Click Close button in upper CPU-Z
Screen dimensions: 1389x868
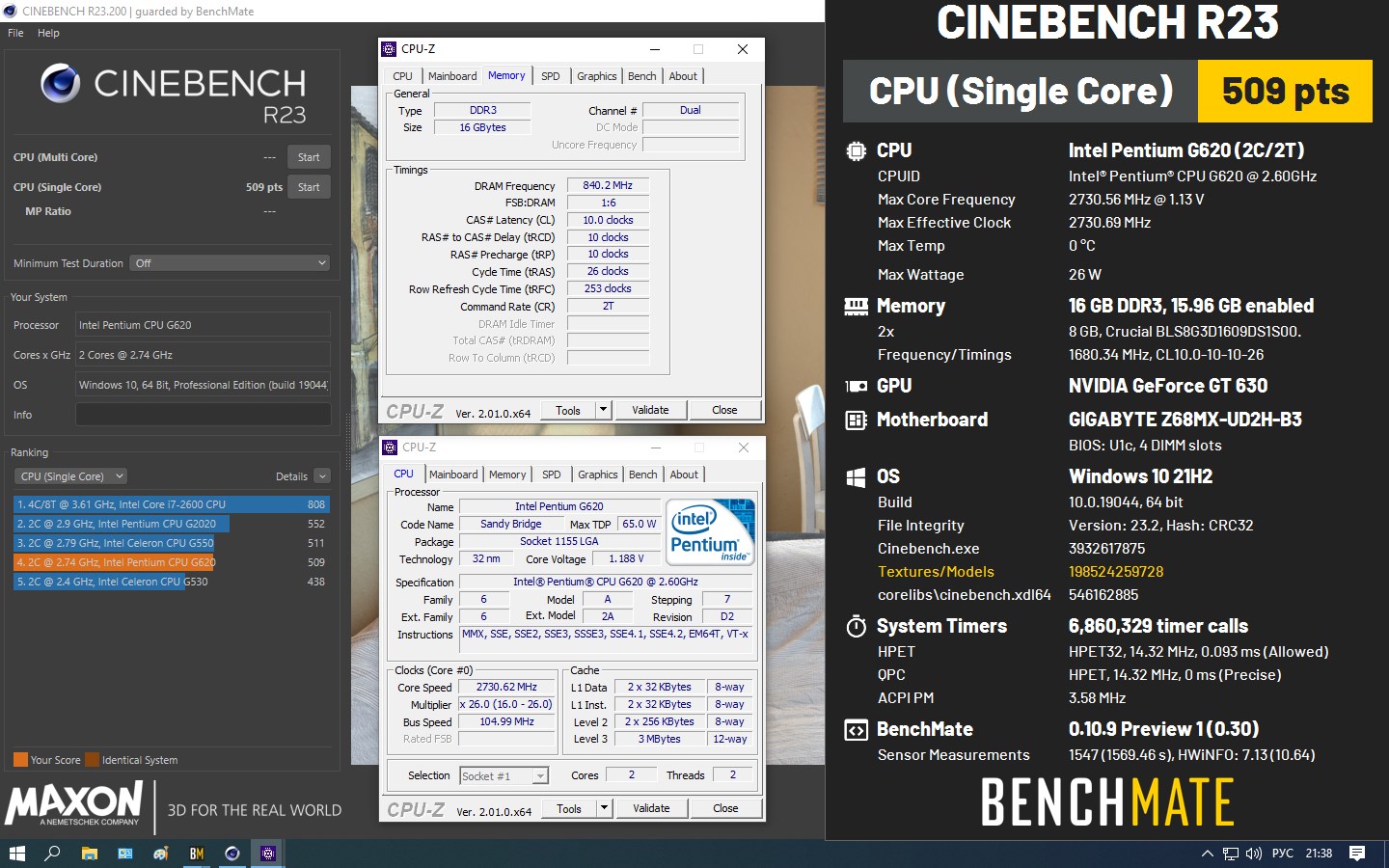724,410
